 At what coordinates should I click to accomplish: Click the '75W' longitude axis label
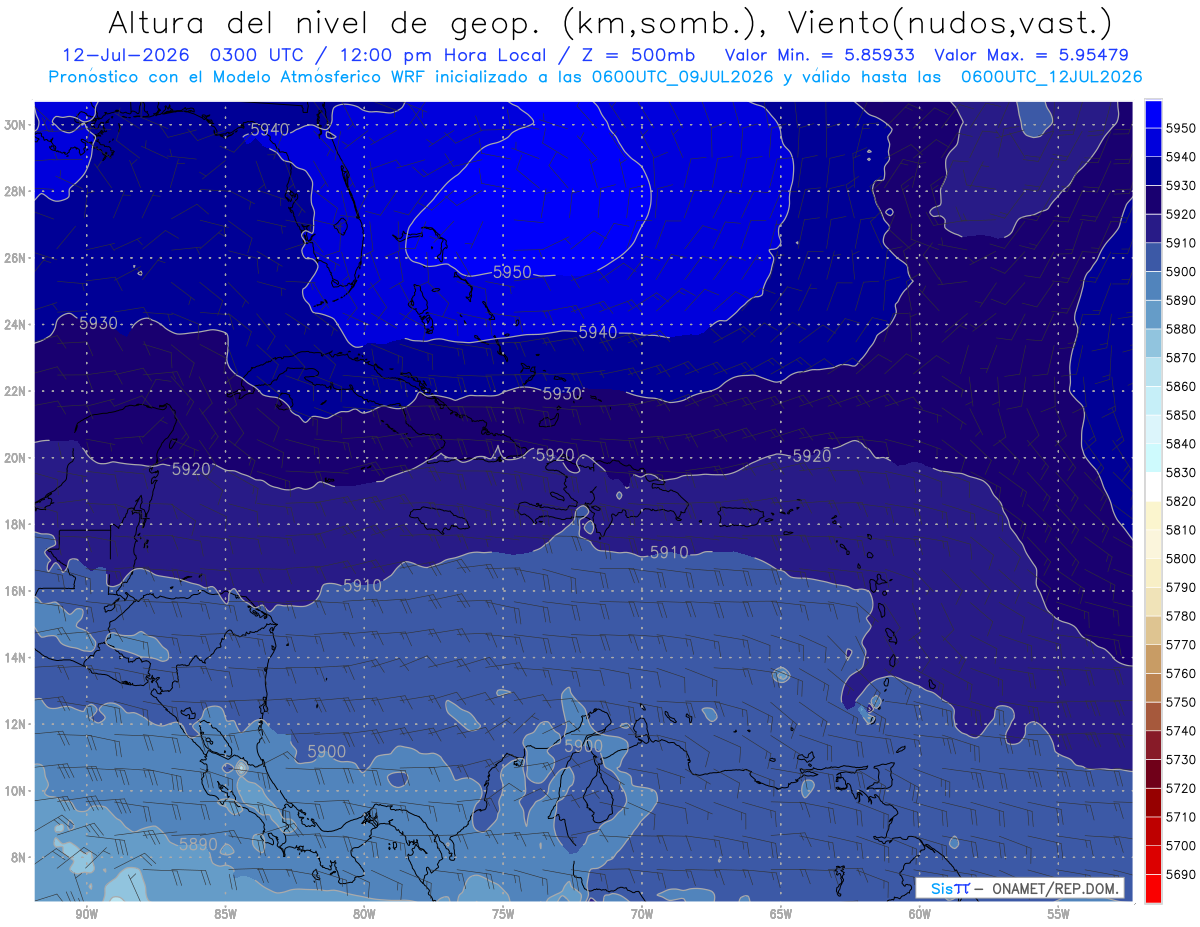[x=503, y=914]
